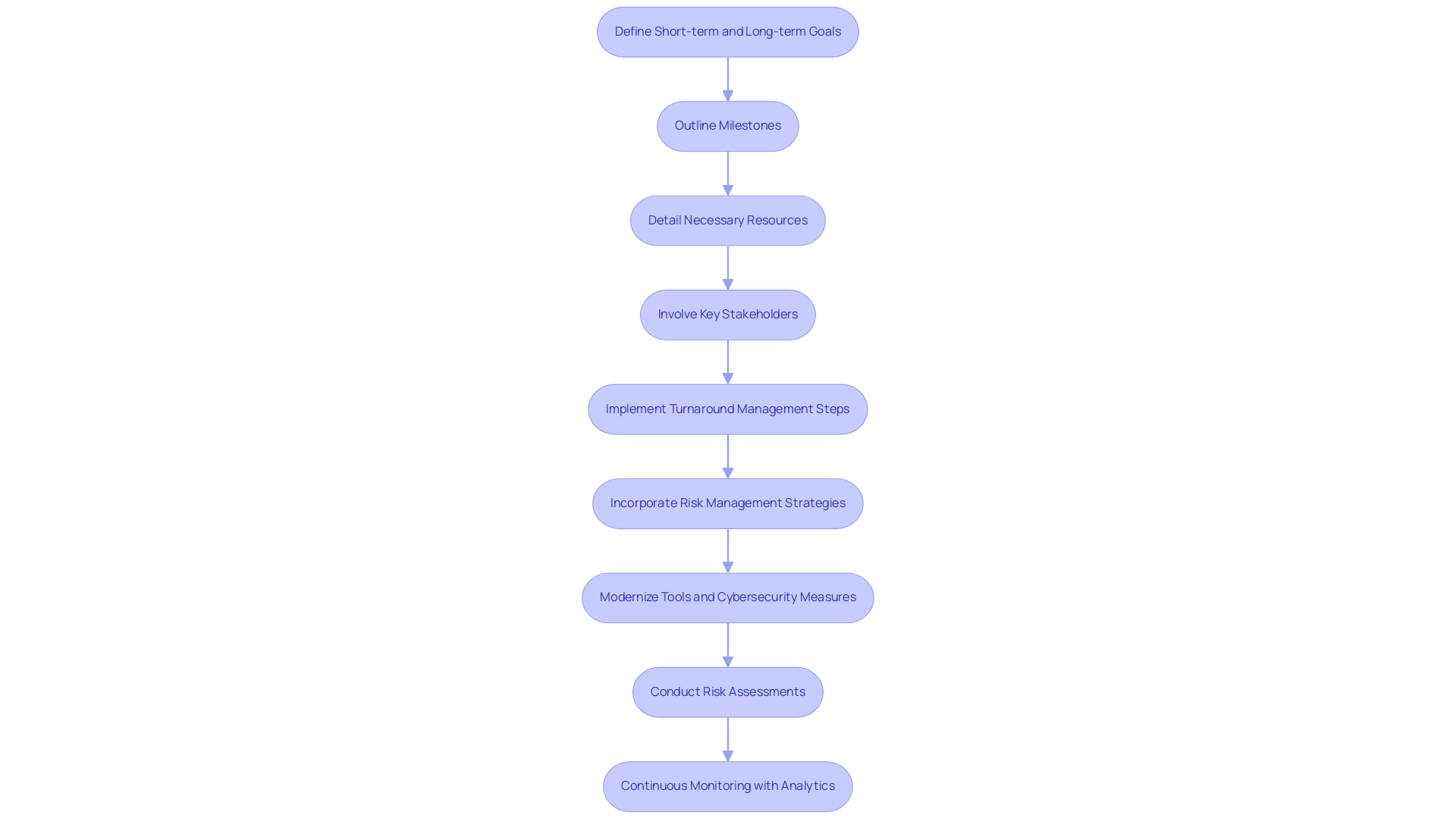Expand the Cybersecurity Measures node details
Viewport: 1456px width, 821px height.
[727, 597]
